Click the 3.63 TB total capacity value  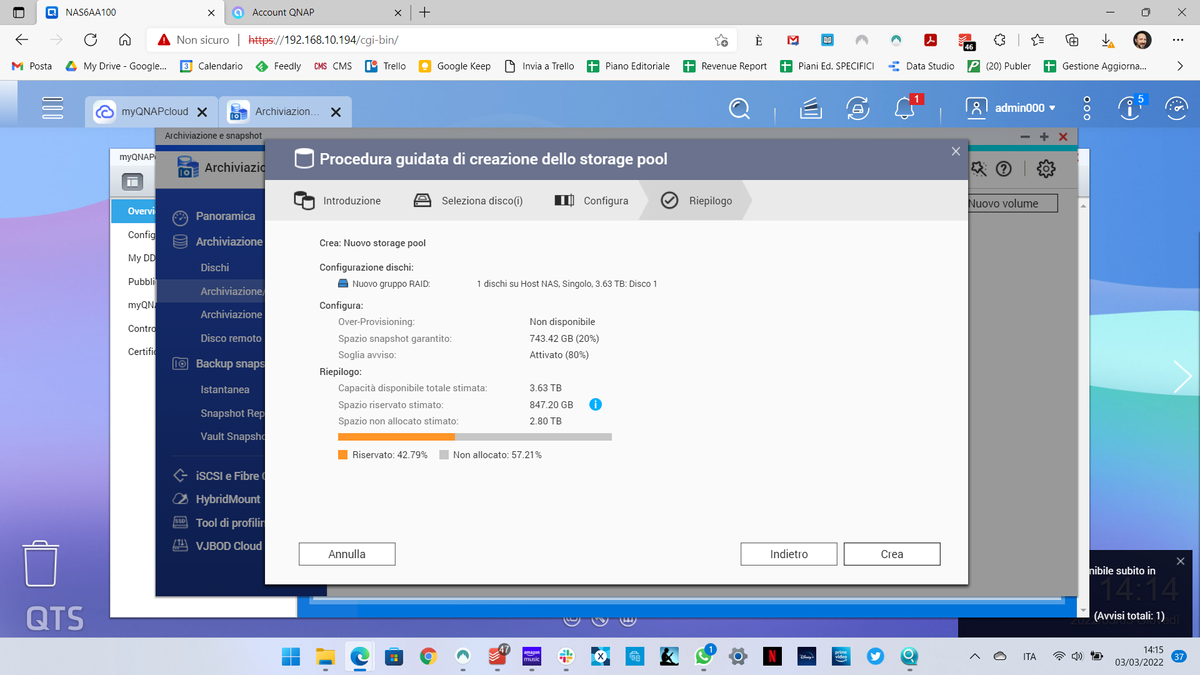[x=545, y=387]
